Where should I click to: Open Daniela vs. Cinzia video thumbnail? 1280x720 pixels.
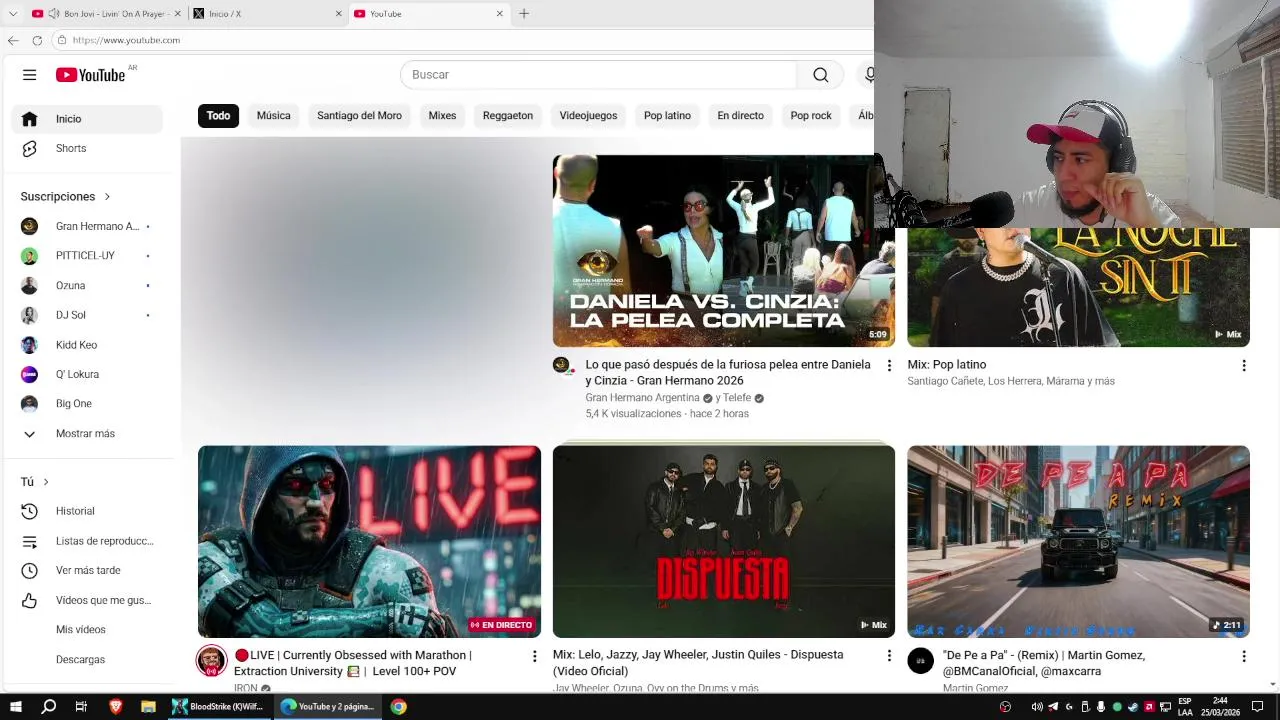coord(723,251)
